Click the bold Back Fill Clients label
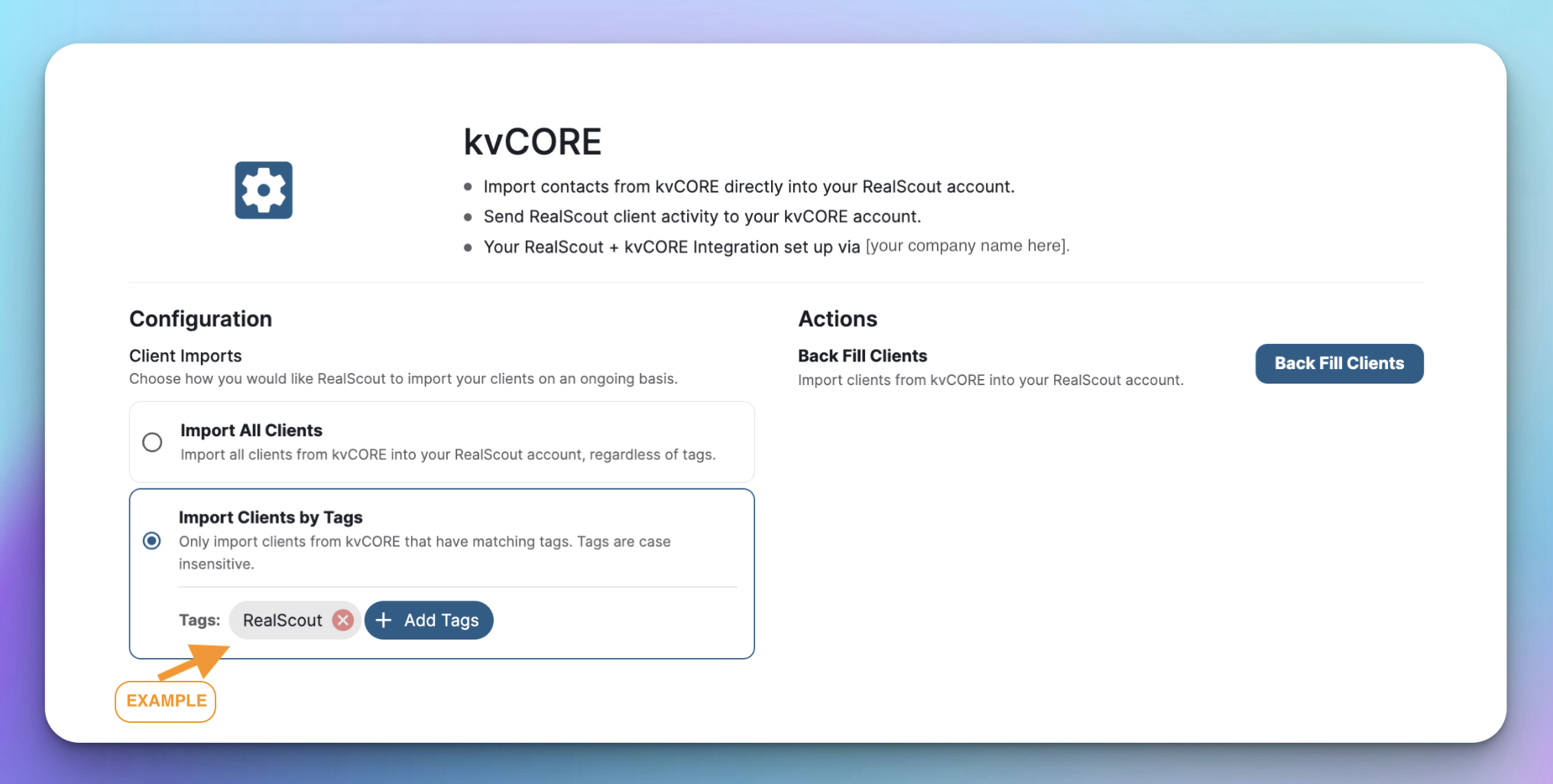1553x784 pixels. click(x=862, y=355)
